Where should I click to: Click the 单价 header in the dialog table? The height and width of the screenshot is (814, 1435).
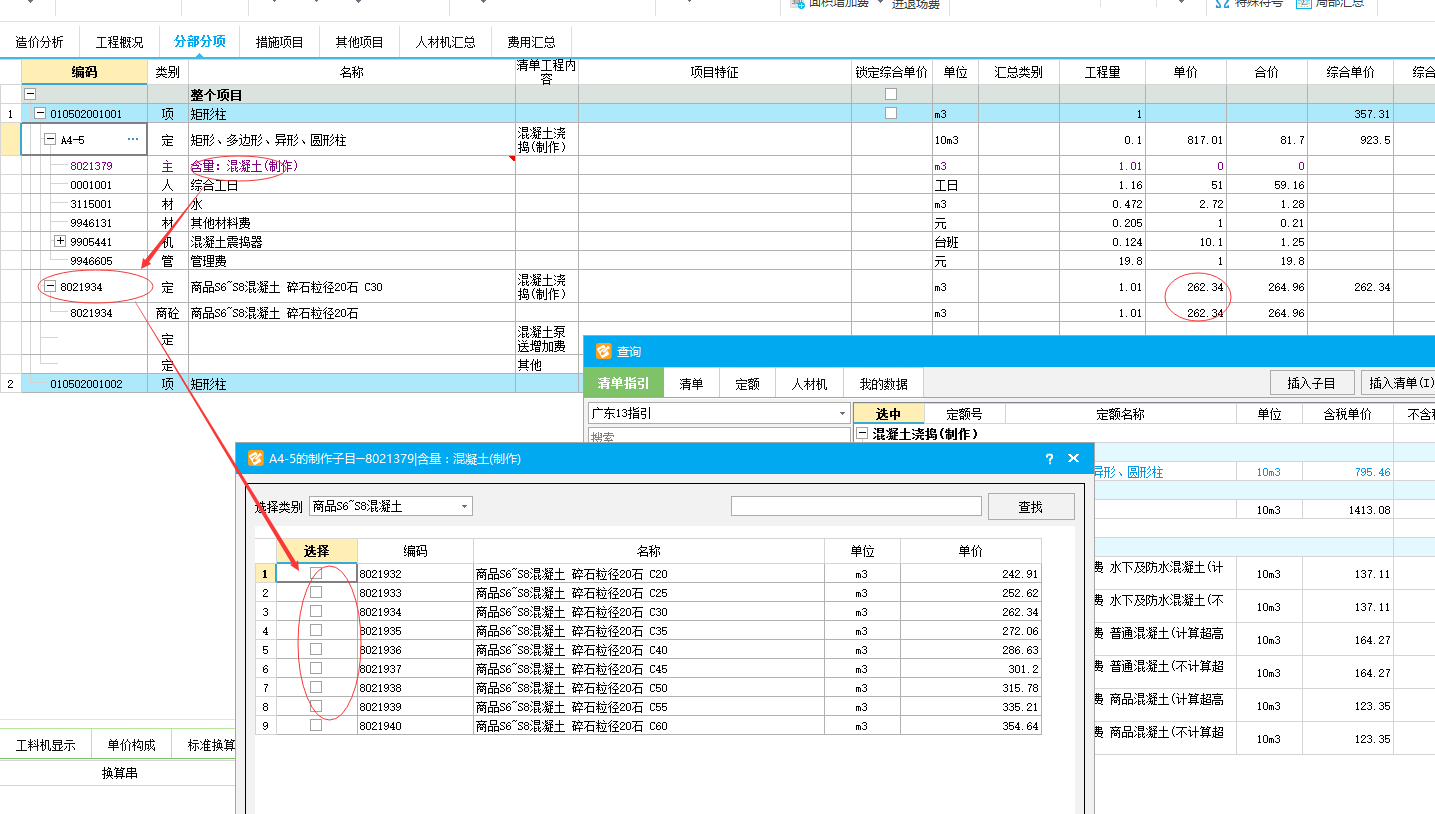click(970, 551)
